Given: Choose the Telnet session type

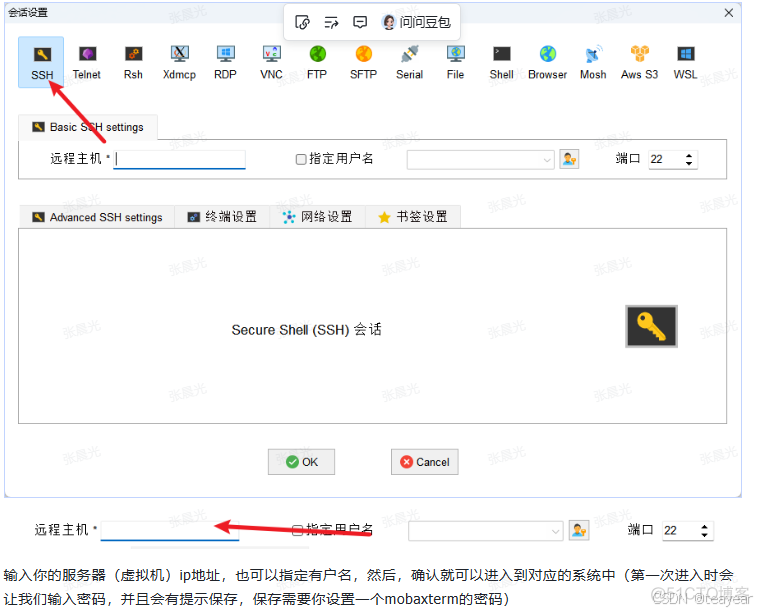Looking at the screenshot, I should (87, 62).
